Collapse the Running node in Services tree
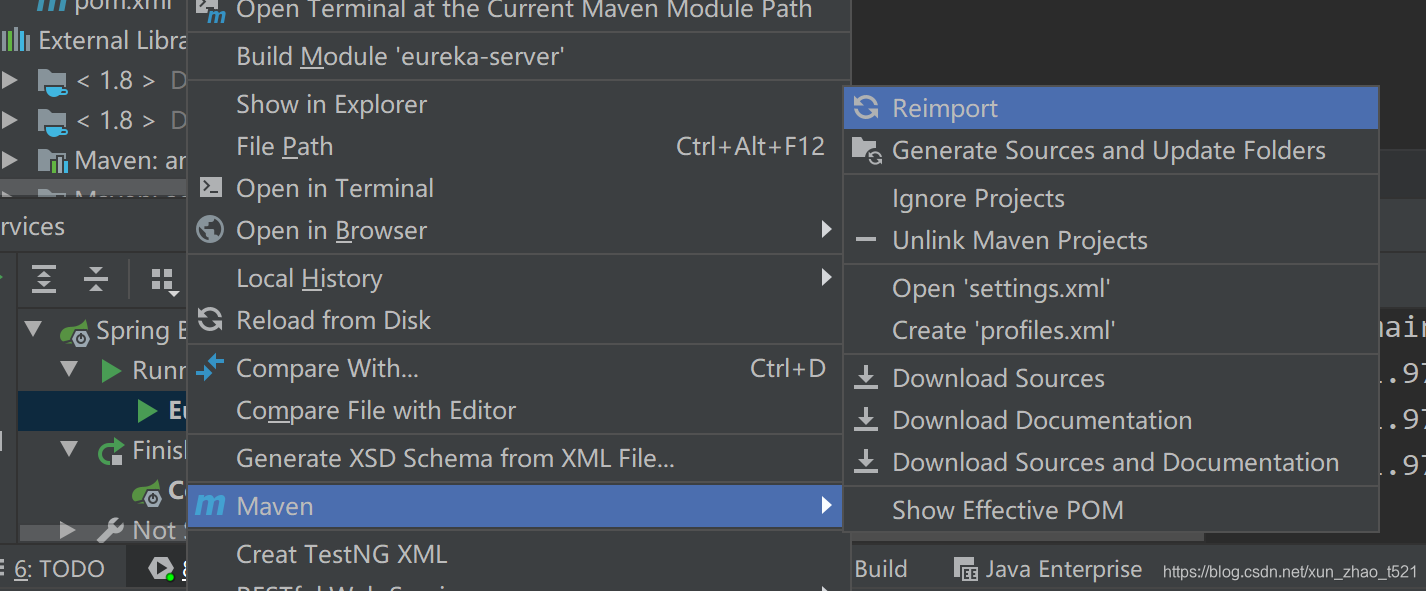The image size is (1426, 591). 69,370
